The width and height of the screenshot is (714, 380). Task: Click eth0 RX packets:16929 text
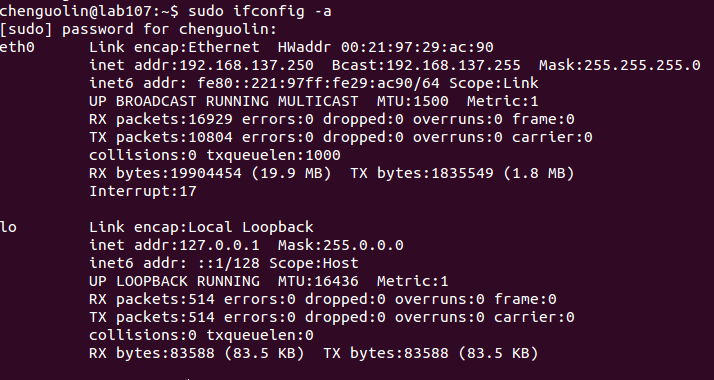point(161,119)
